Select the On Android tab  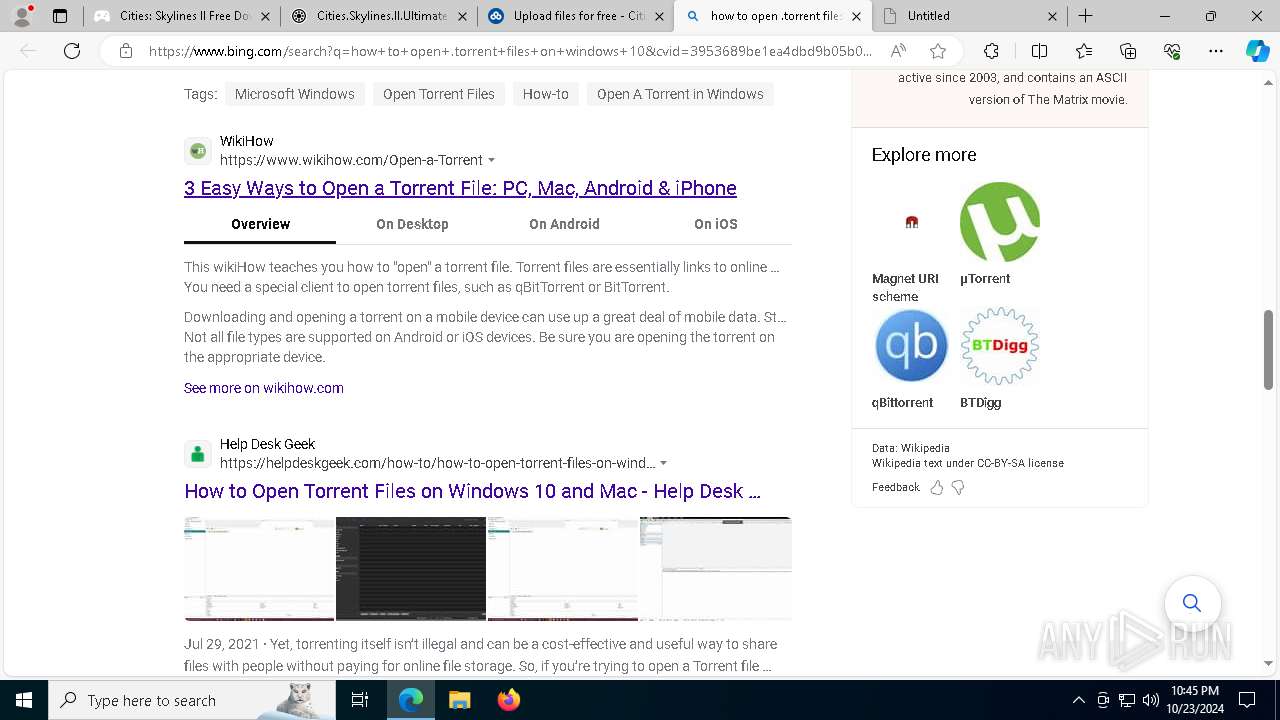click(564, 224)
